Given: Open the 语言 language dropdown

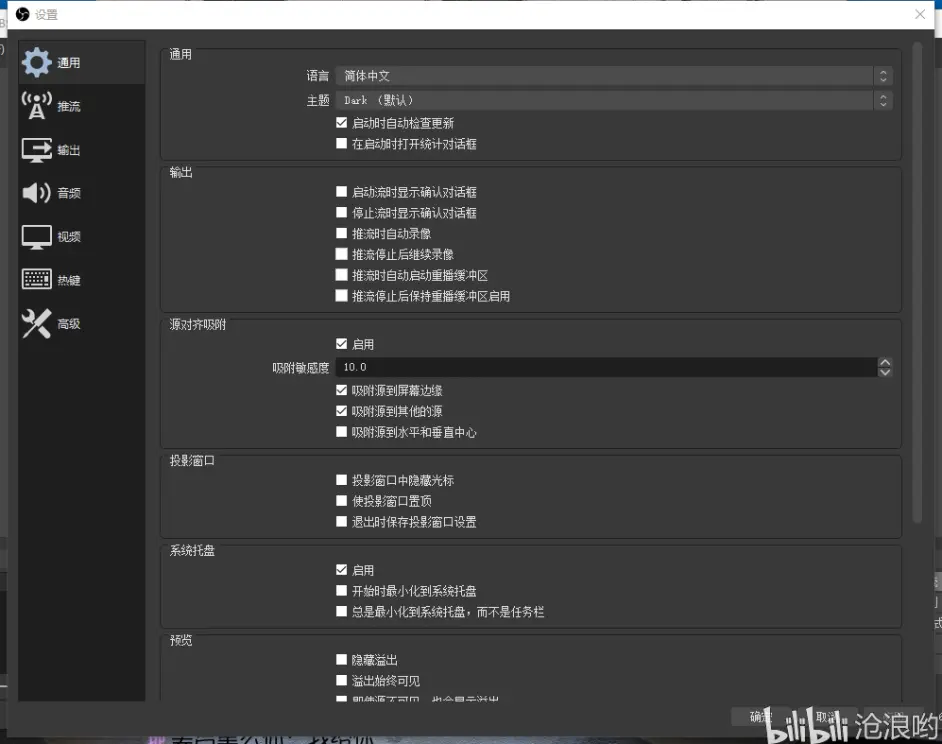Looking at the screenshot, I should [614, 76].
